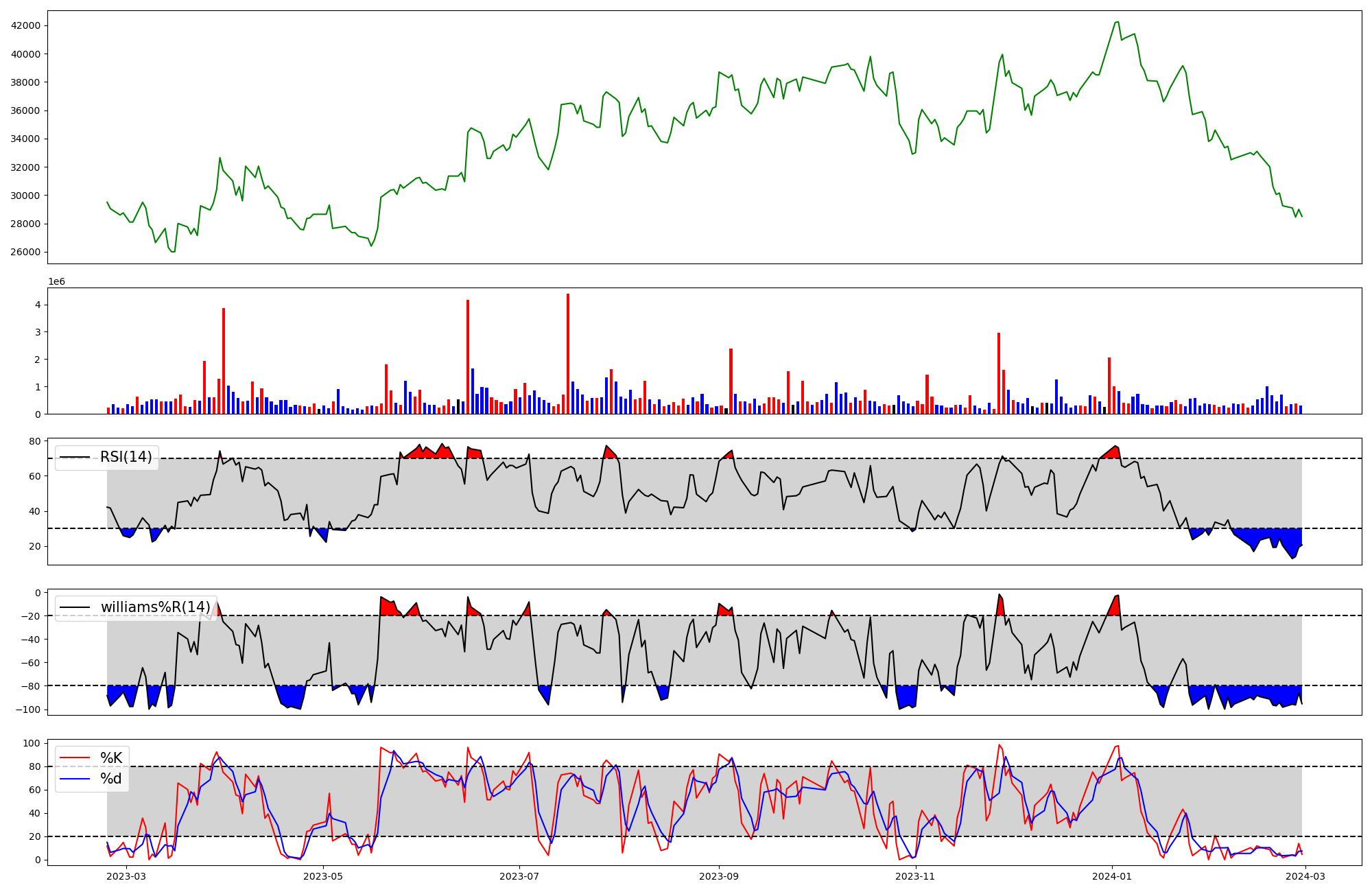Click the blue line sample beside %d
Image resolution: width=1372 pixels, height=892 pixels.
click(75, 779)
